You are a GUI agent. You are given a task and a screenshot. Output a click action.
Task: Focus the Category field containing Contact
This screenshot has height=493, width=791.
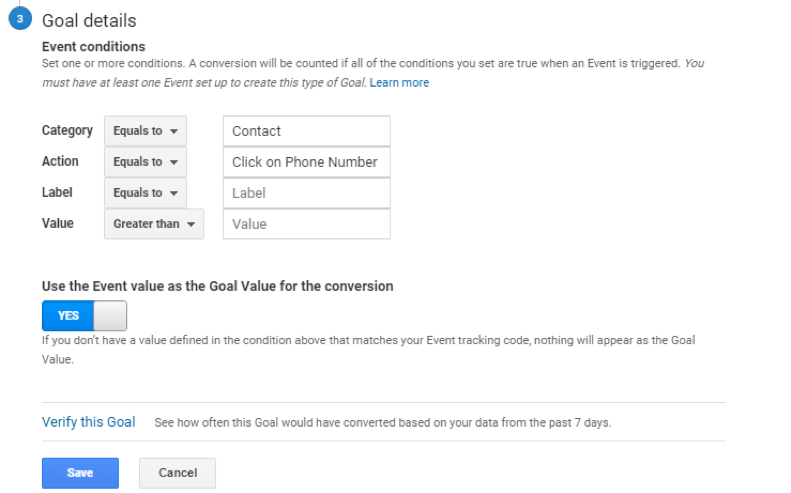point(307,131)
